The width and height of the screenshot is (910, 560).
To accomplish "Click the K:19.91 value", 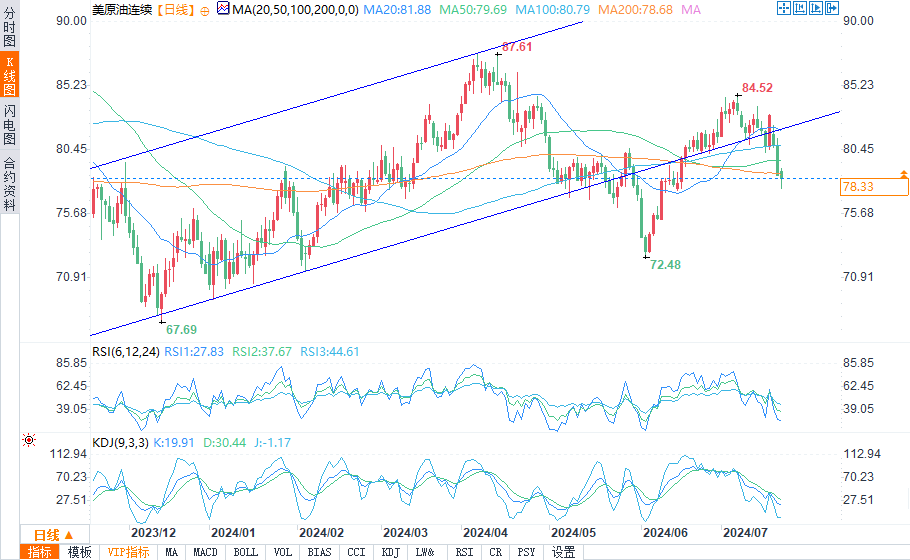I will (x=174, y=443).
